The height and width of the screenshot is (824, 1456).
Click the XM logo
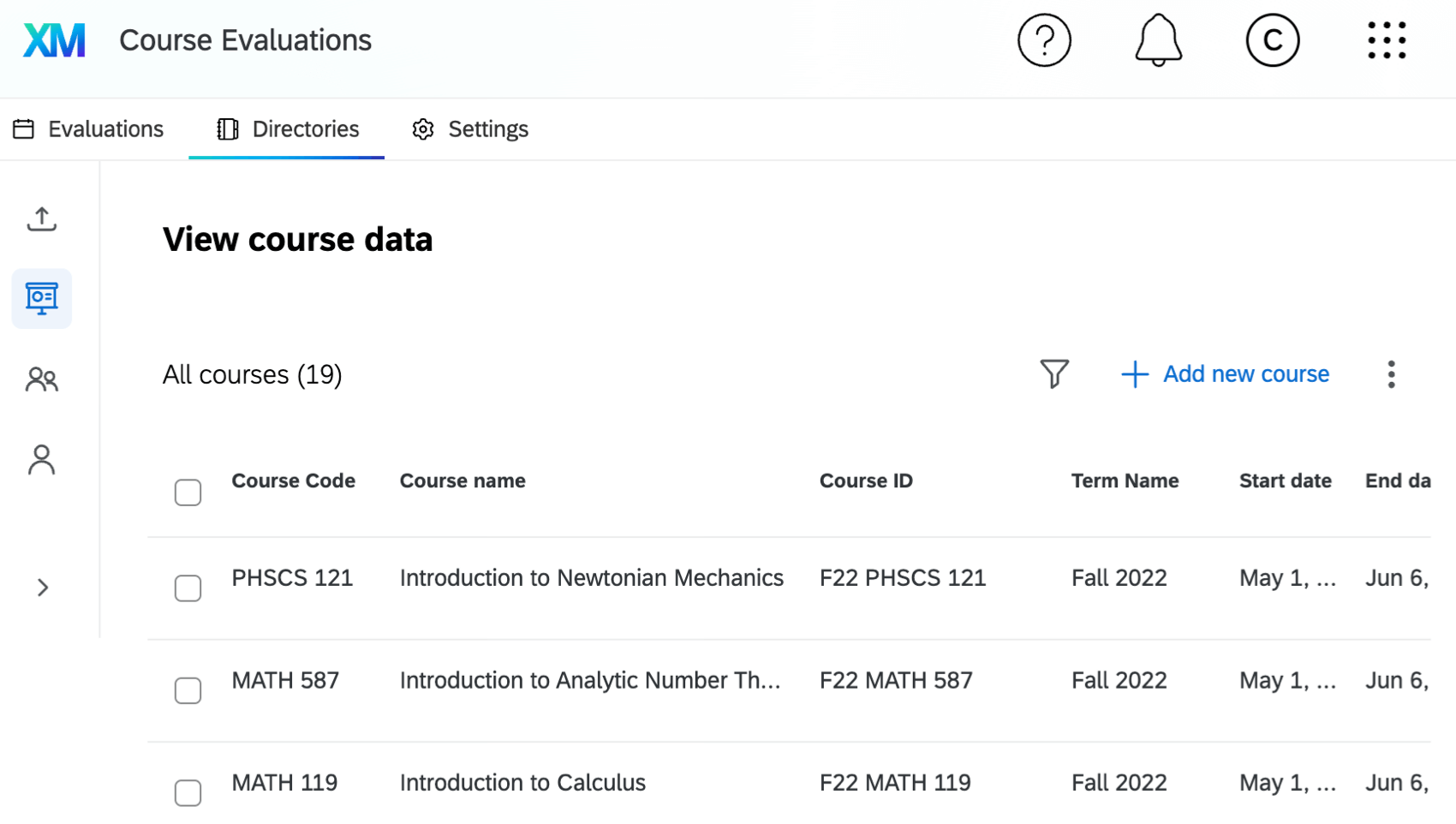point(54,39)
